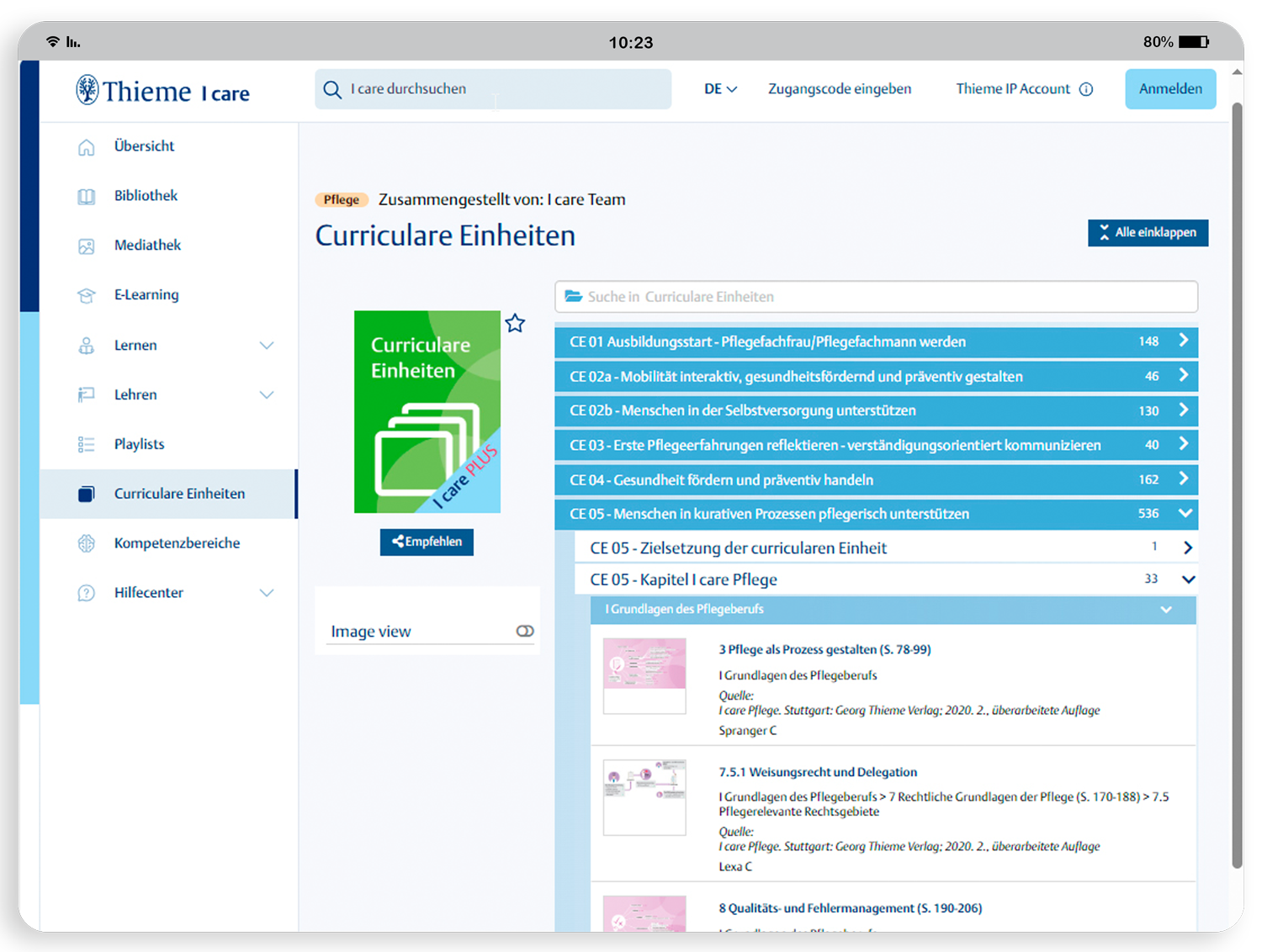1262x952 pixels.
Task: Click the Lernen person icon
Action: [x=87, y=346]
